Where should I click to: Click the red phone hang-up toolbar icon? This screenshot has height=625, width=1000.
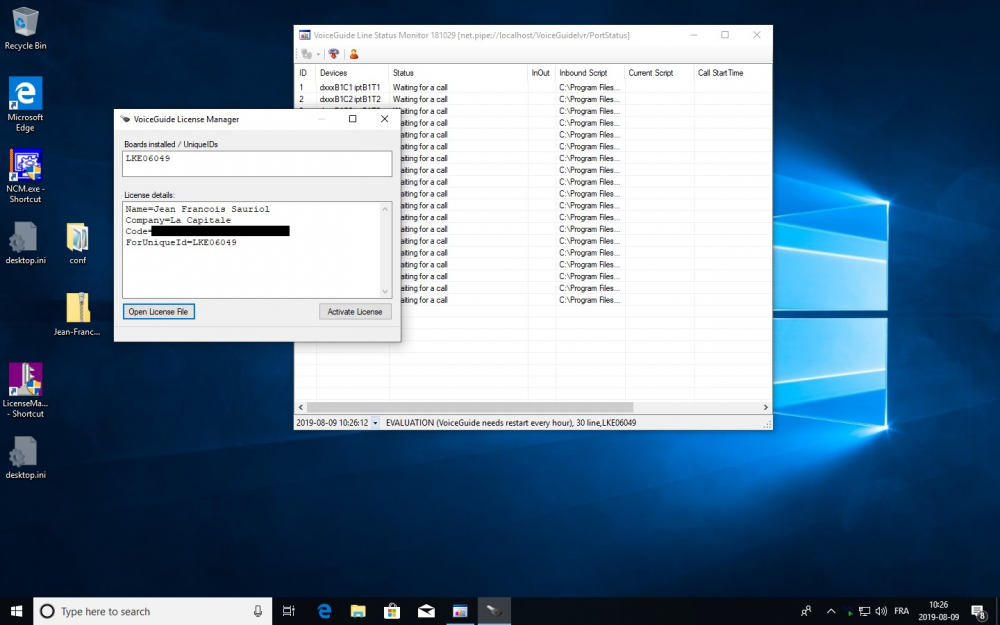coord(334,54)
